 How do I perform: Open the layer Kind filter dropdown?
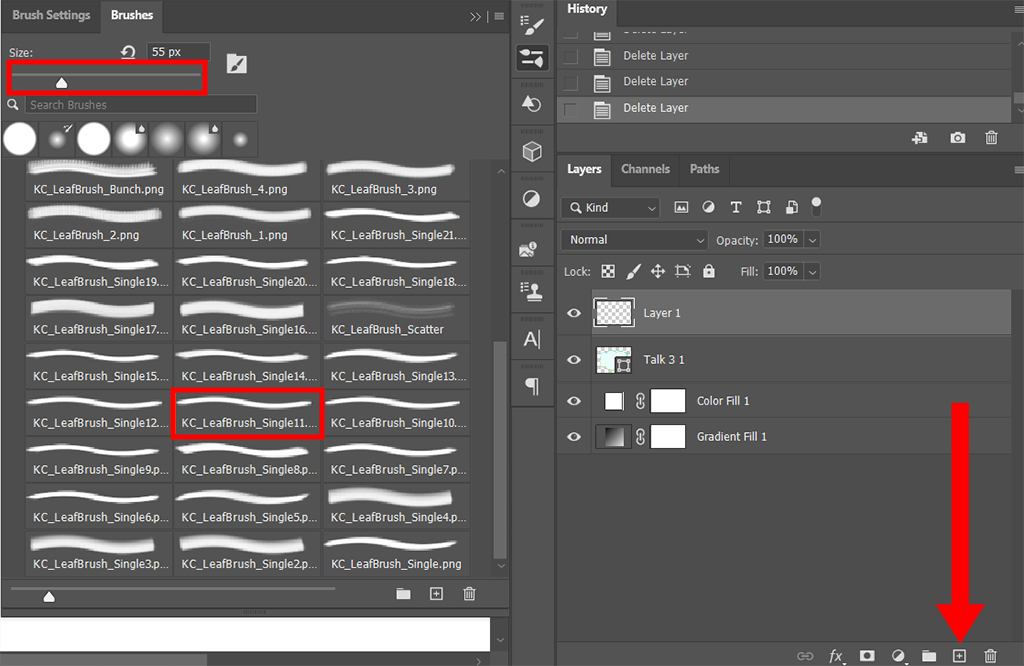[610, 208]
